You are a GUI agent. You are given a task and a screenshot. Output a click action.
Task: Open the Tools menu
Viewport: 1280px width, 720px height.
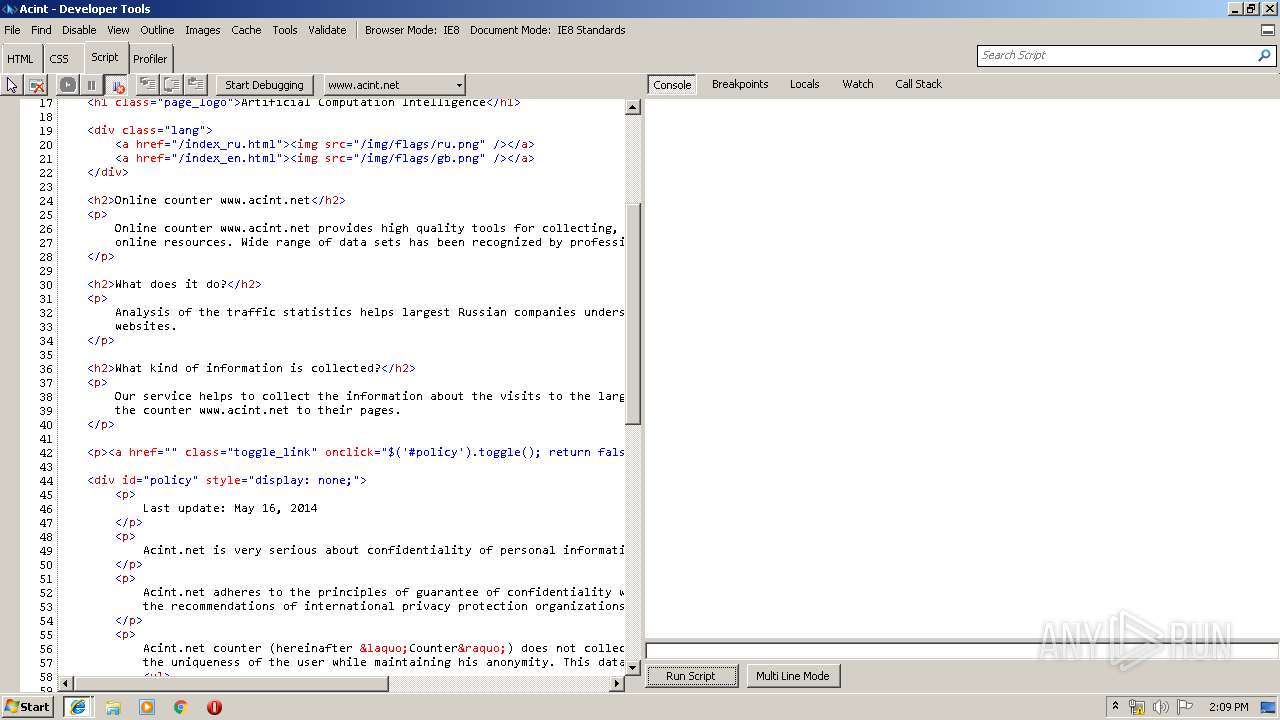(285, 30)
